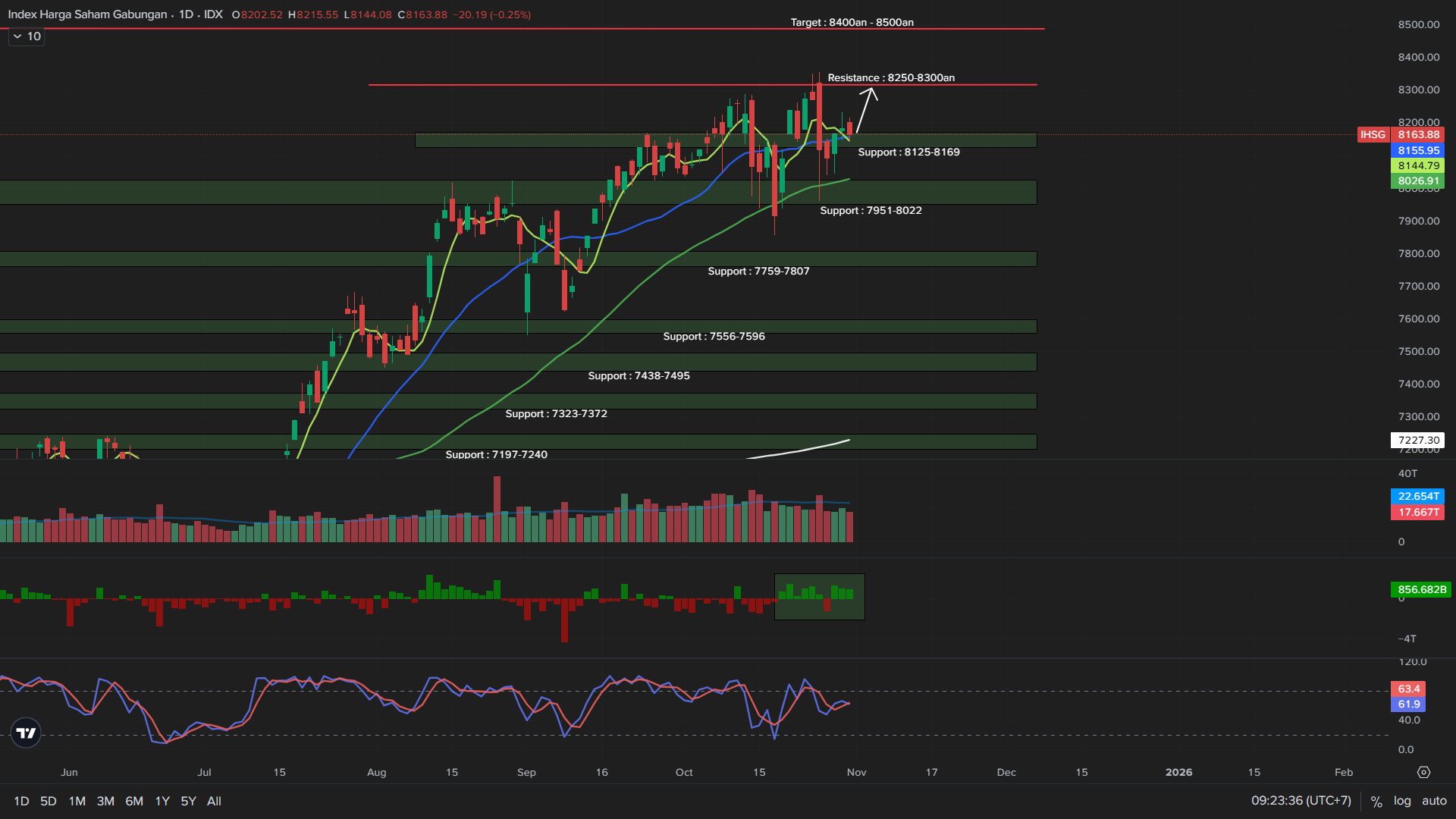Click the Resistance 8250-8300an text label
Image resolution: width=1456 pixels, height=819 pixels.
[x=891, y=77]
